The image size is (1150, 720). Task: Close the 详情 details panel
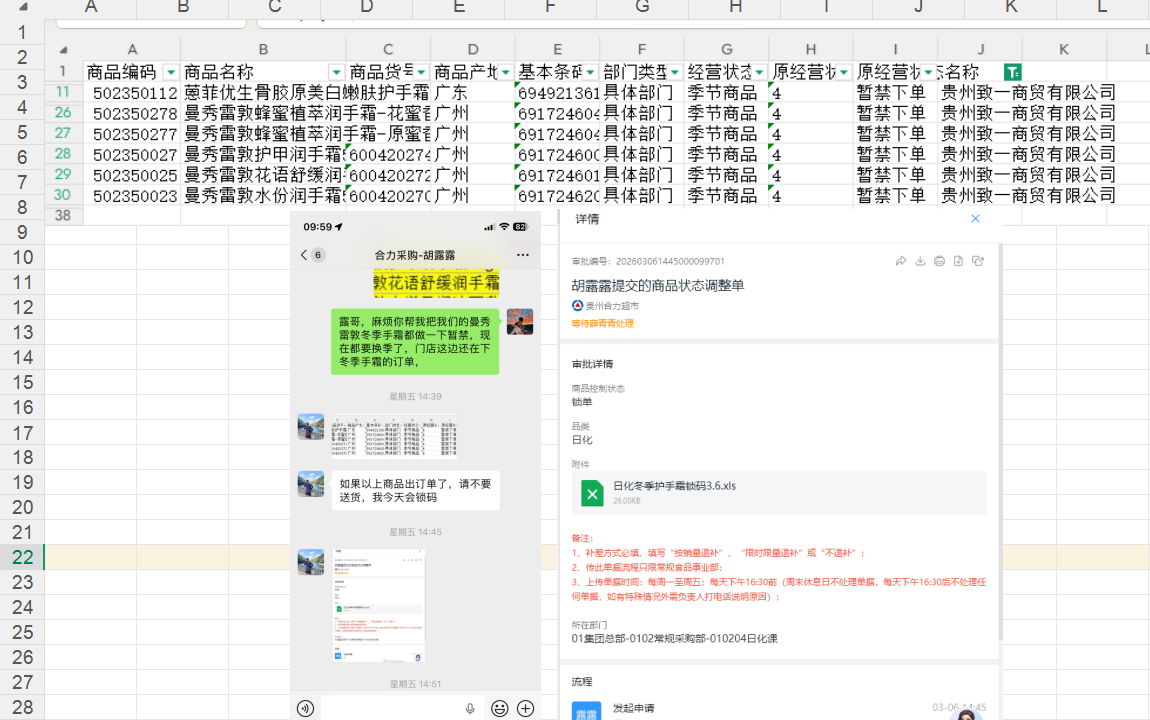[975, 219]
